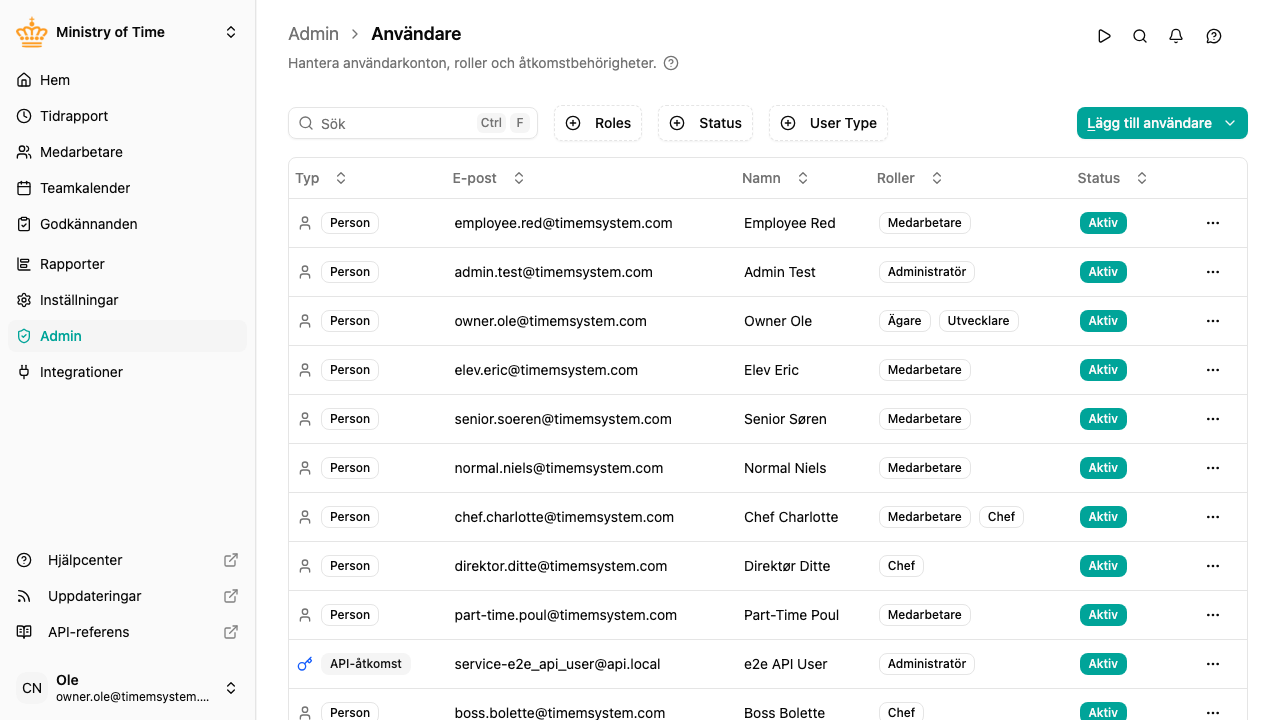The height and width of the screenshot is (720, 1280).
Task: Click the email service-e2e_api_user@api.local
Action: point(557,664)
